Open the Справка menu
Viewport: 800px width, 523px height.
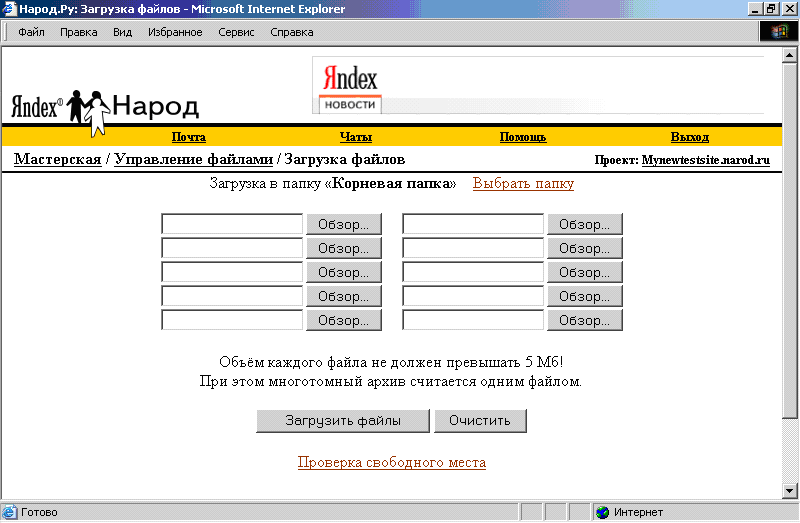pyautogui.click(x=292, y=32)
